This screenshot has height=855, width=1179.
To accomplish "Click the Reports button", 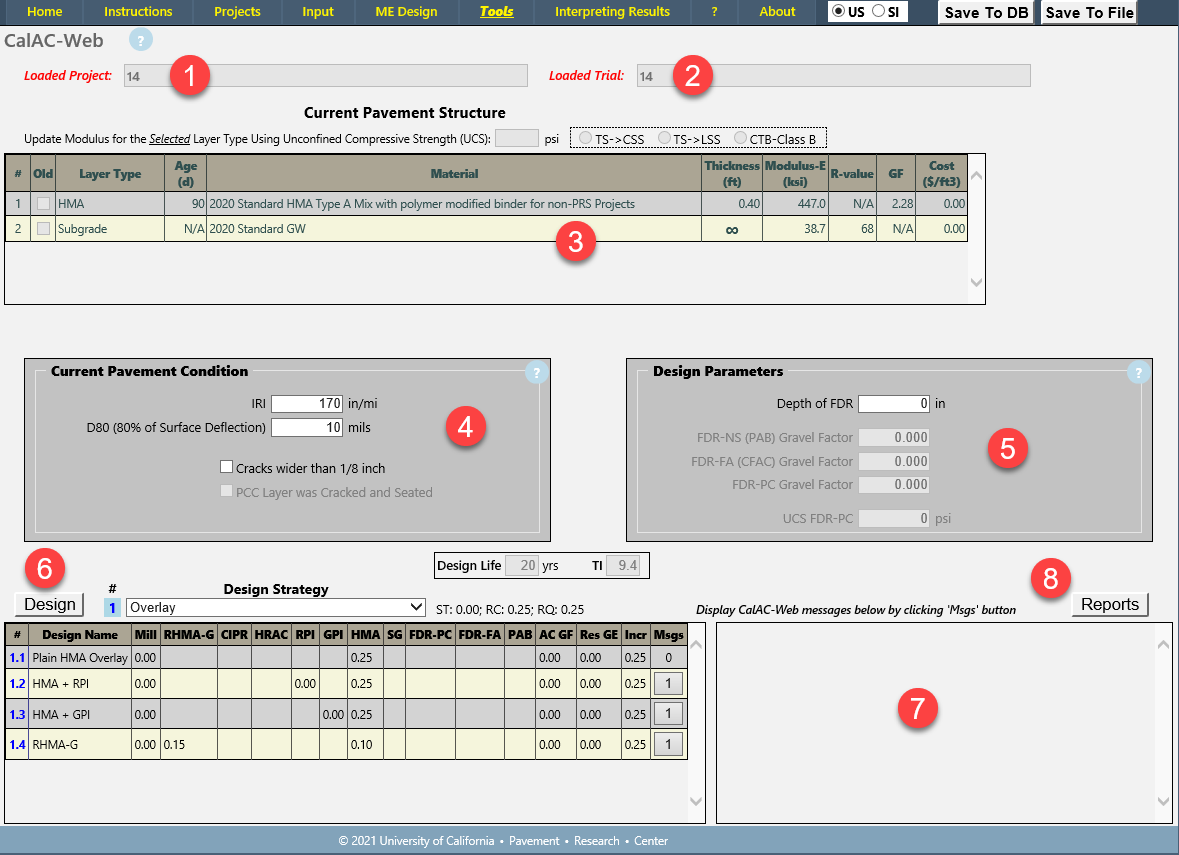I will point(1109,604).
